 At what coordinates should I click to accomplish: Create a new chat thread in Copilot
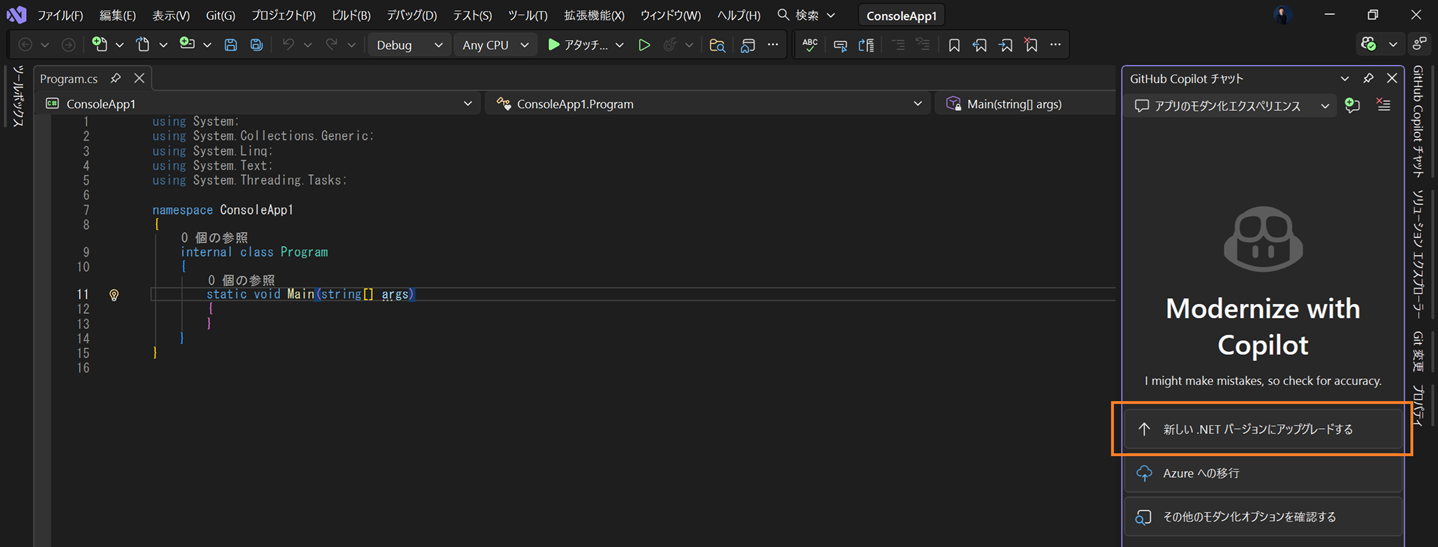click(1353, 105)
